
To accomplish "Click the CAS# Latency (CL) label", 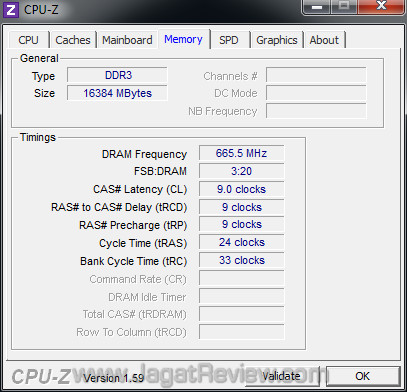I will 140,189.
